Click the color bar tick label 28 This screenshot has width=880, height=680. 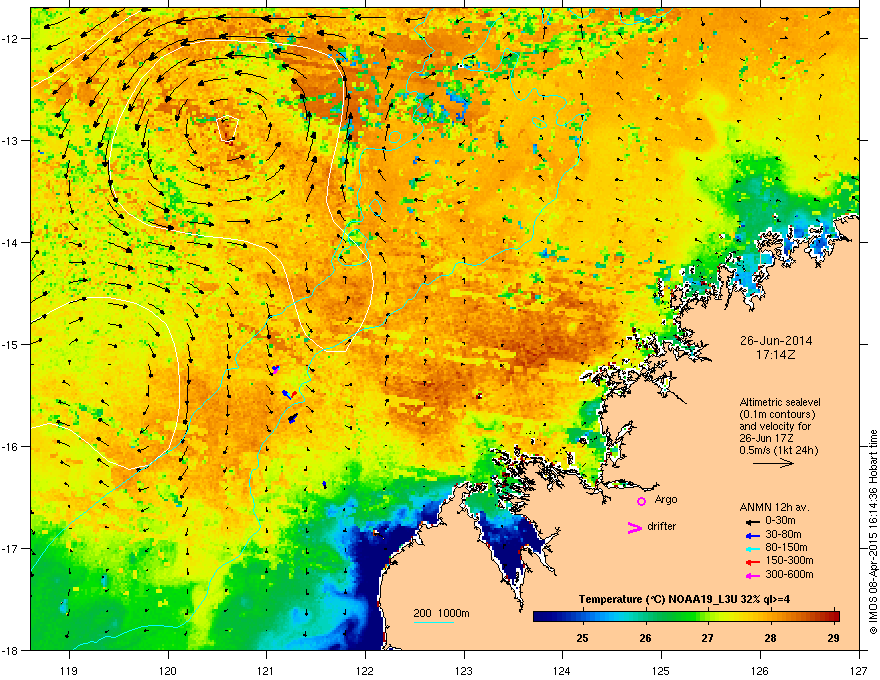pos(771,638)
